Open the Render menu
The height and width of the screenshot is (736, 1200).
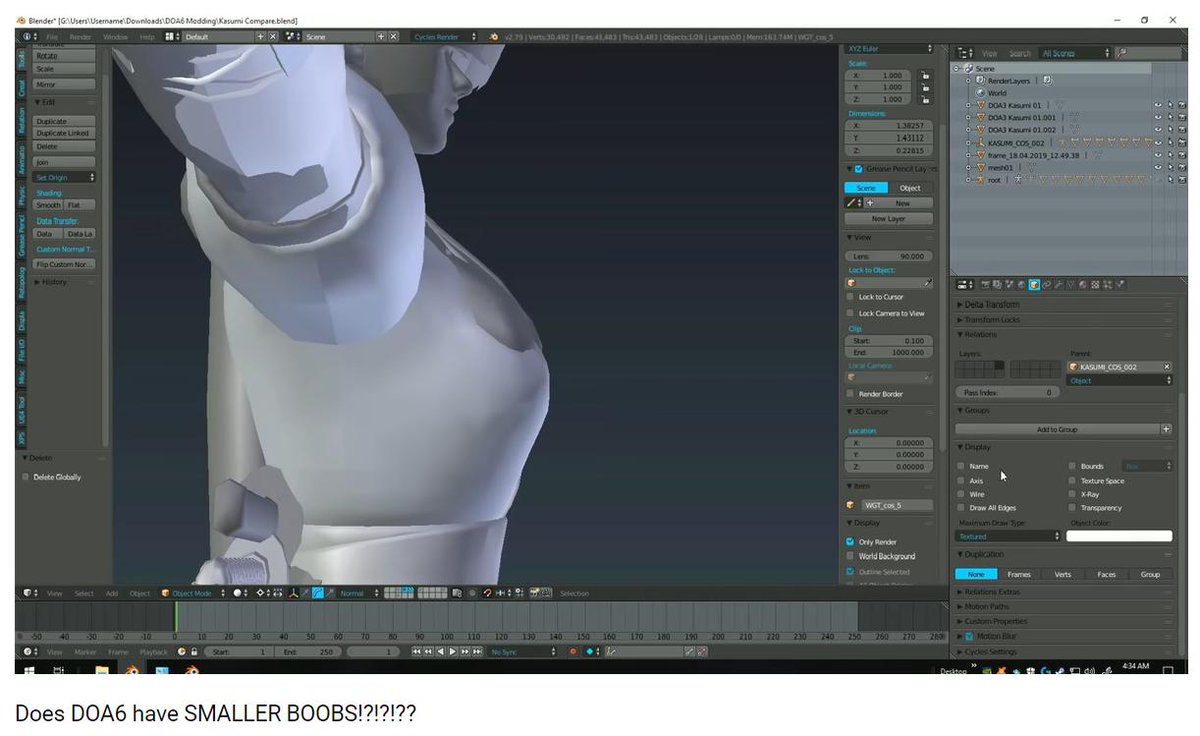[81, 36]
